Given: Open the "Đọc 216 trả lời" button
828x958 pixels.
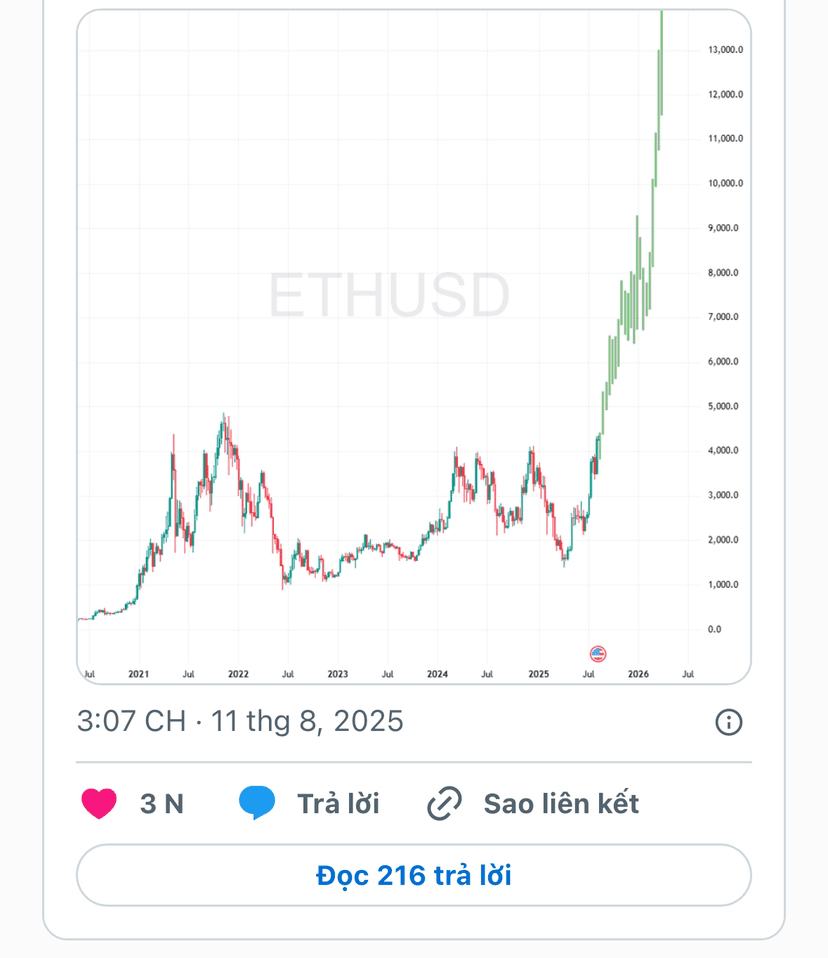Looking at the screenshot, I should coord(414,876).
